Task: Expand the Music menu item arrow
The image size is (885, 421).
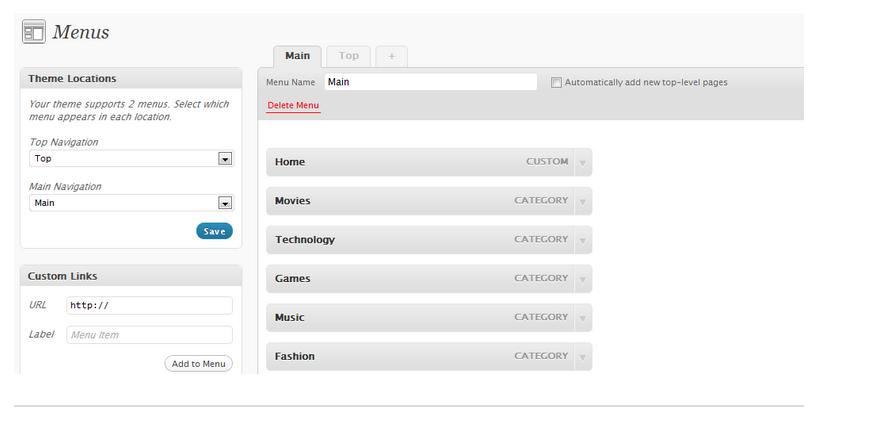Action: pyautogui.click(x=583, y=318)
